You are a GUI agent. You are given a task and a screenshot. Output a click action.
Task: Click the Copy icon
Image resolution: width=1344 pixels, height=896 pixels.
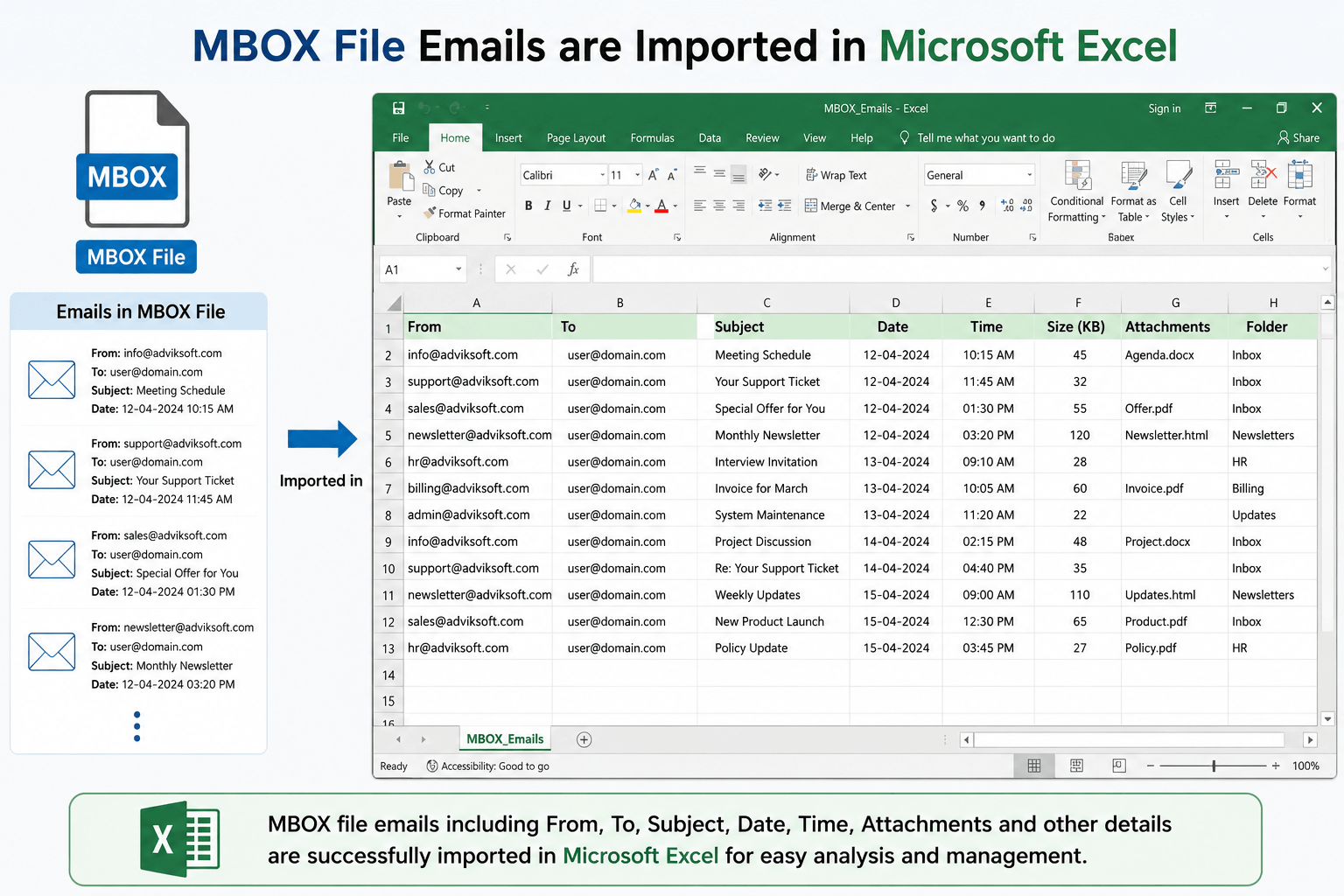coord(430,190)
